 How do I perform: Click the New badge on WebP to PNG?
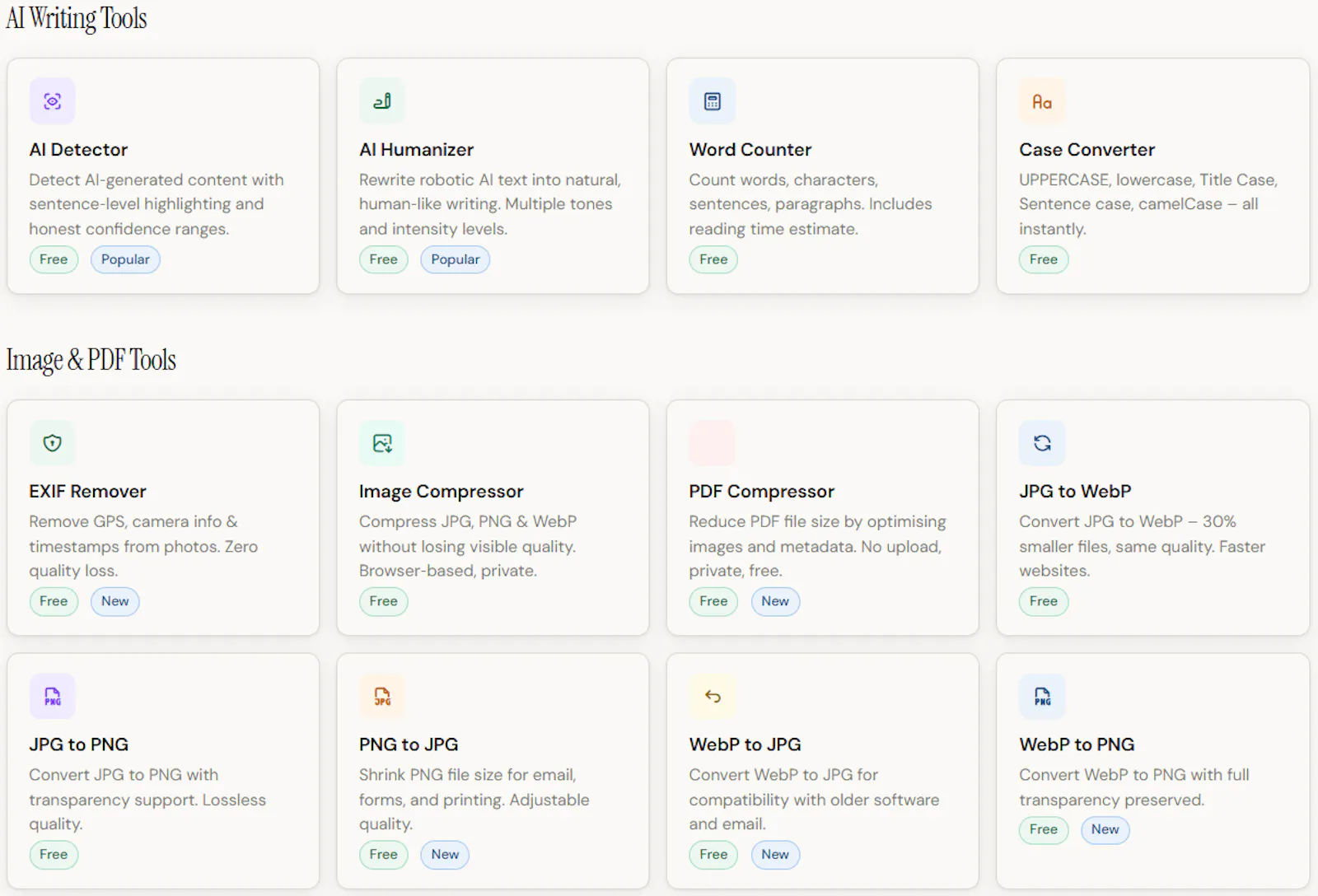point(1105,829)
